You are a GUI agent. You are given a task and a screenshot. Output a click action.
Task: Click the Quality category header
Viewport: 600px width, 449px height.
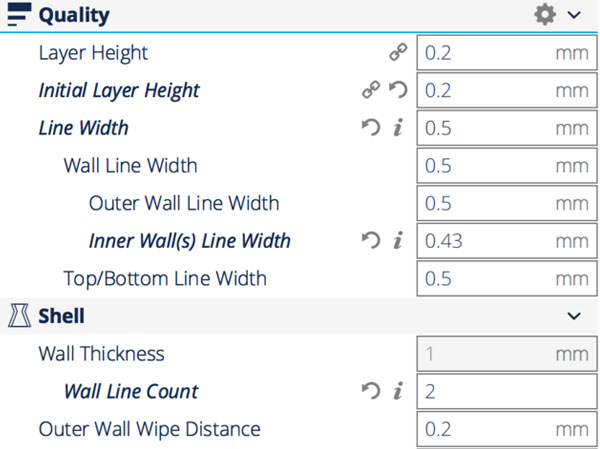coord(75,15)
